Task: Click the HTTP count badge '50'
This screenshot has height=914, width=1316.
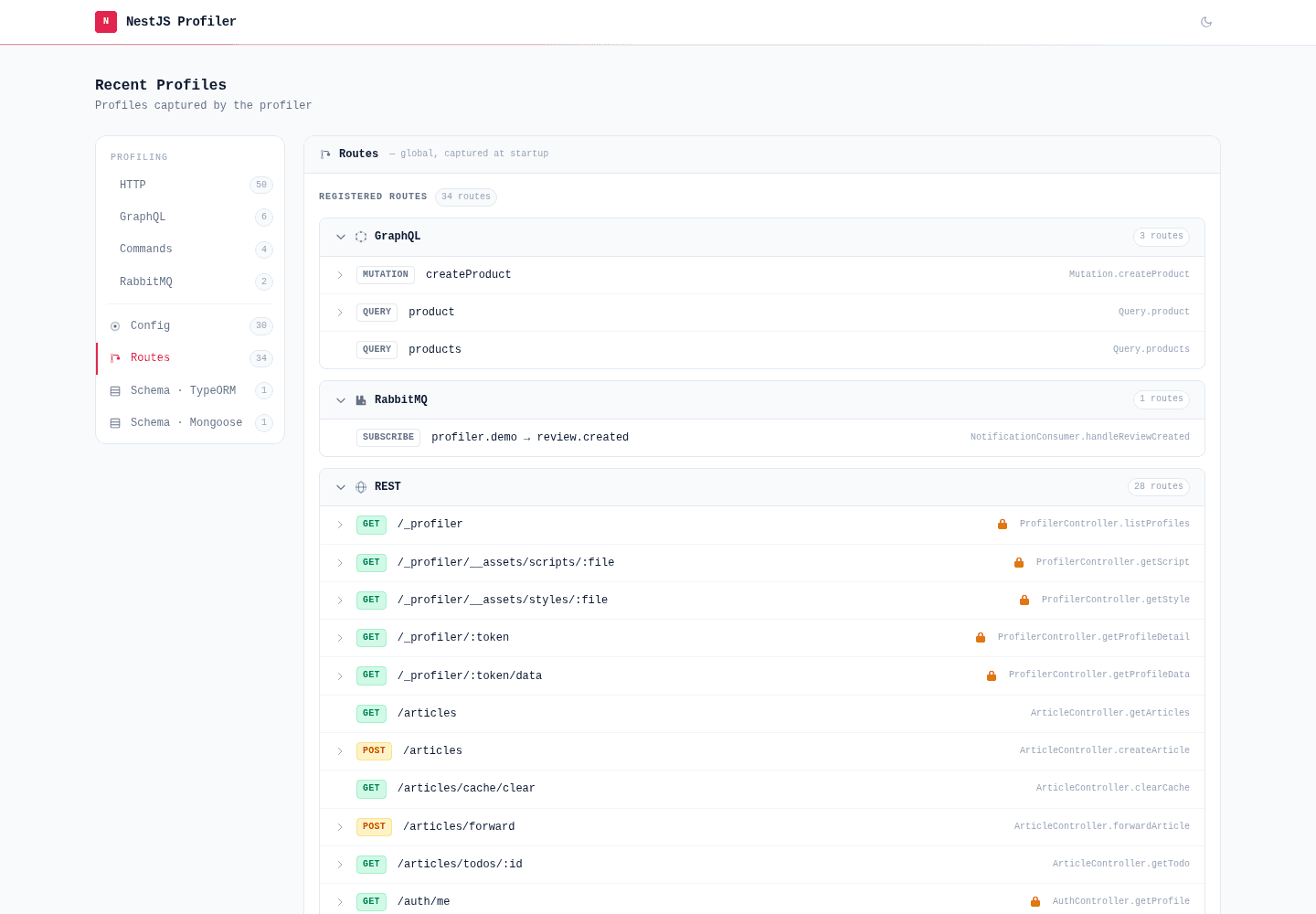Action: (261, 186)
